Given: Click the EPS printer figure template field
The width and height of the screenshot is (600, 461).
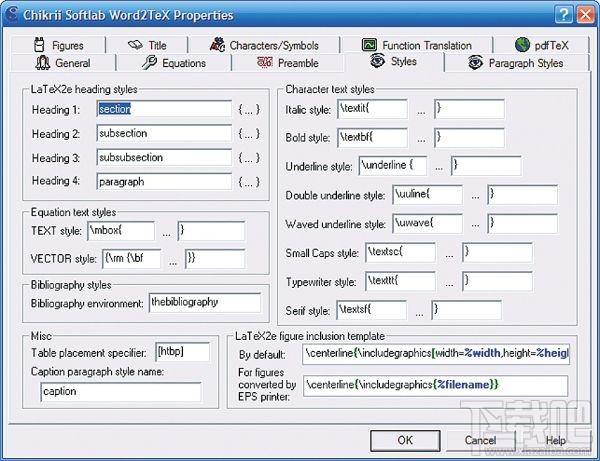Looking at the screenshot, I should tap(435, 386).
